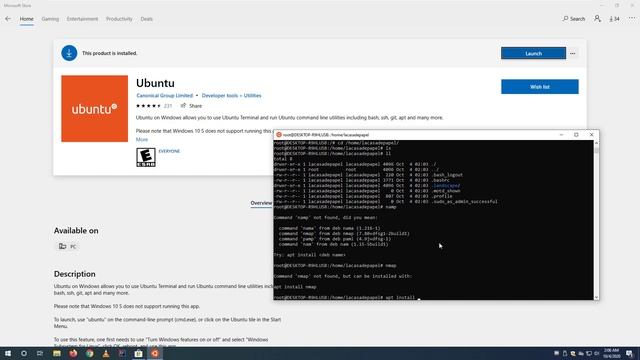The width and height of the screenshot is (640, 360).
Task: Open the user account icon
Action: click(x=597, y=19)
